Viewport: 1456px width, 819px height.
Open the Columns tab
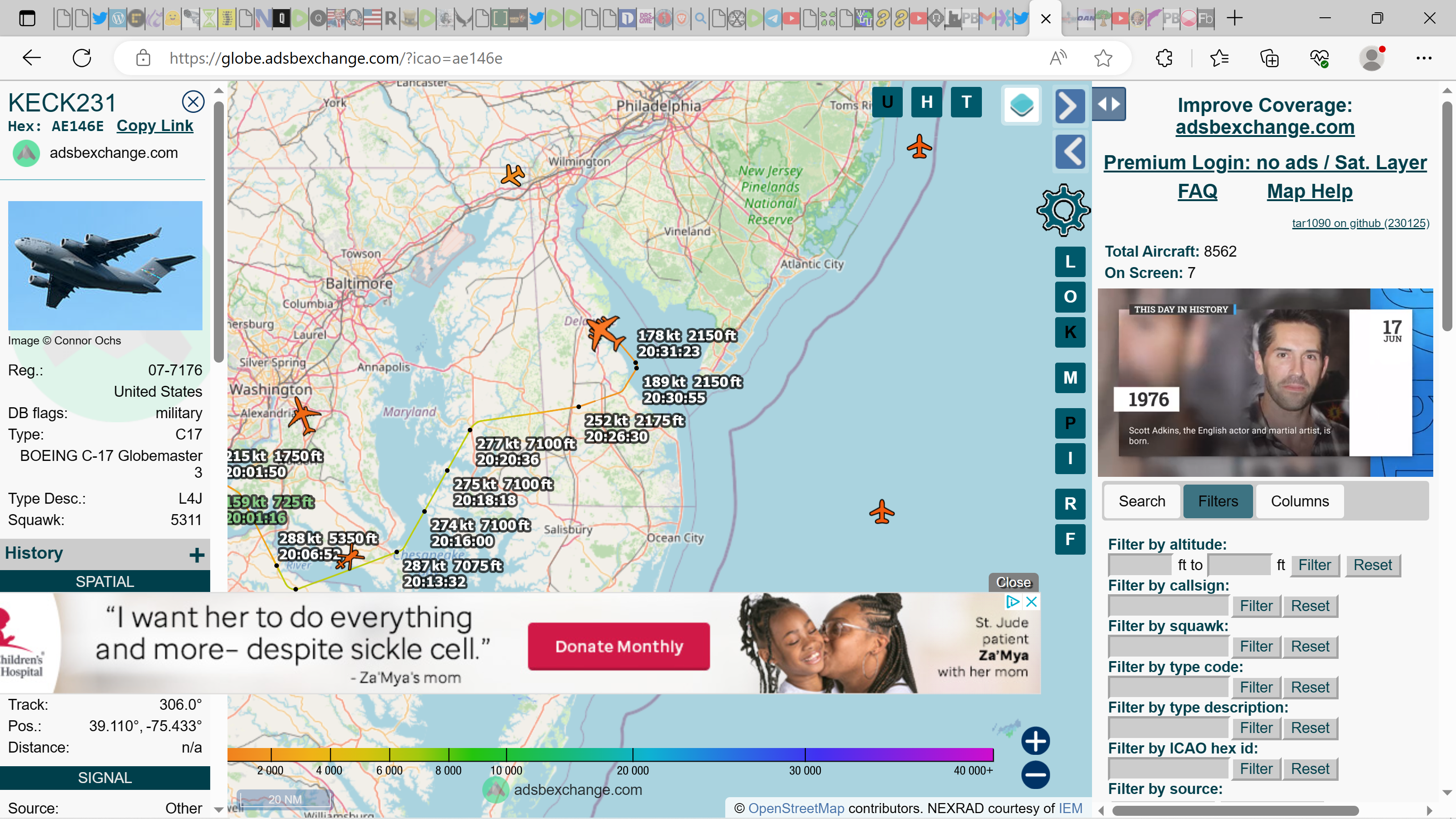click(x=1299, y=501)
